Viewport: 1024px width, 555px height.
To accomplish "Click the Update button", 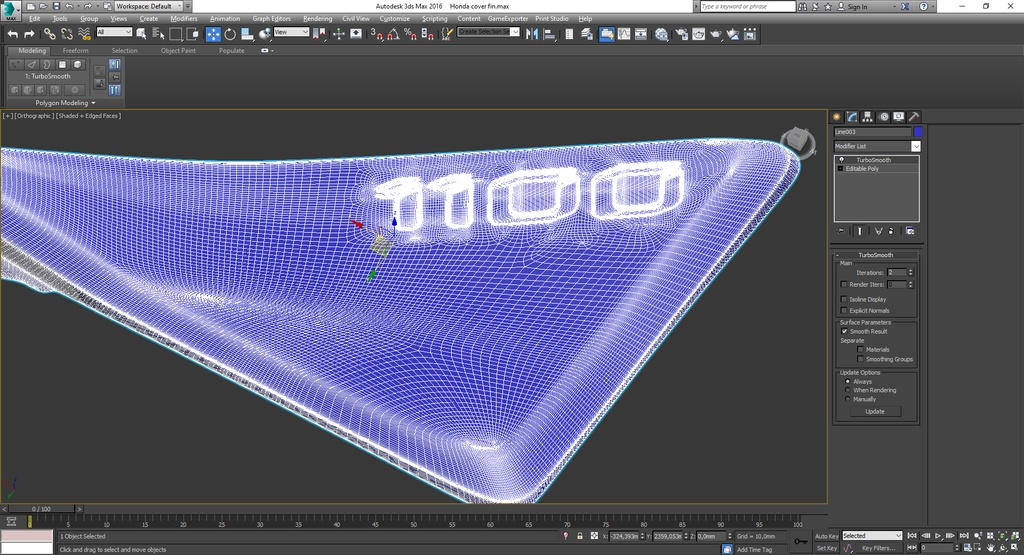I will click(x=875, y=411).
